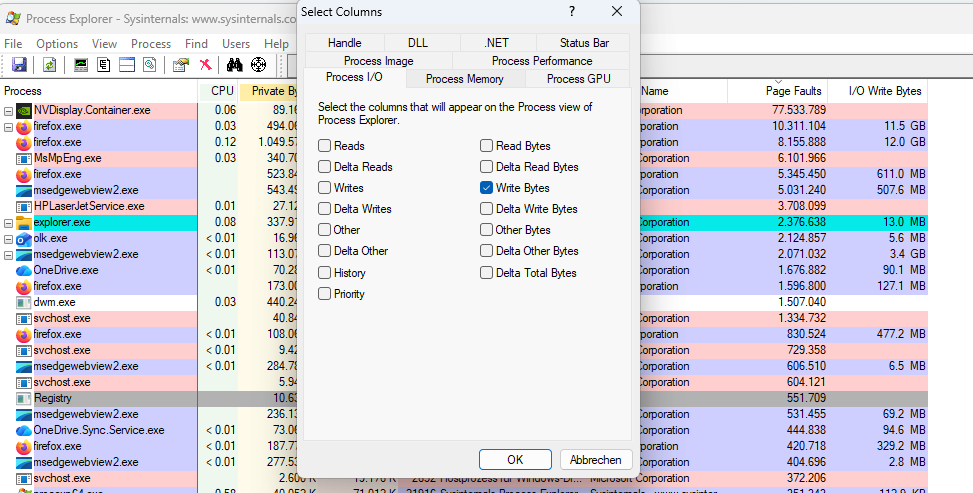Click the MsMpEng.exe process icon

(x=24, y=158)
